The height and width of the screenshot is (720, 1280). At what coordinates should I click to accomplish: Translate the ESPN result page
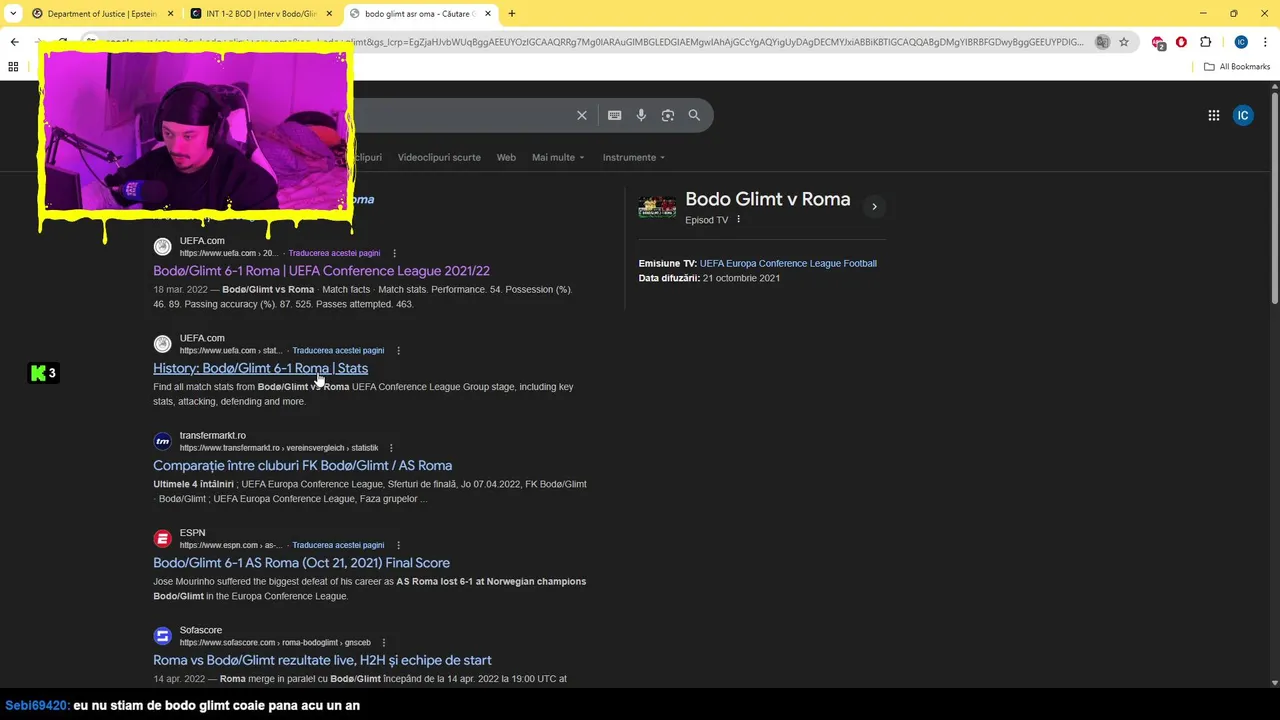point(338,546)
